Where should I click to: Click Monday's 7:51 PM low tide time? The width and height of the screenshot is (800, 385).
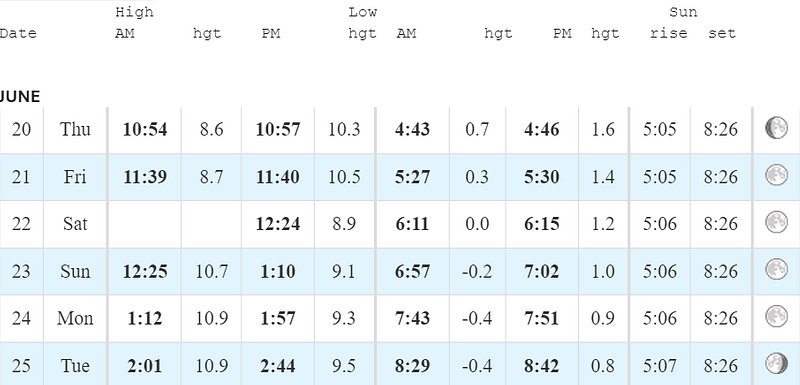pyautogui.click(x=541, y=319)
